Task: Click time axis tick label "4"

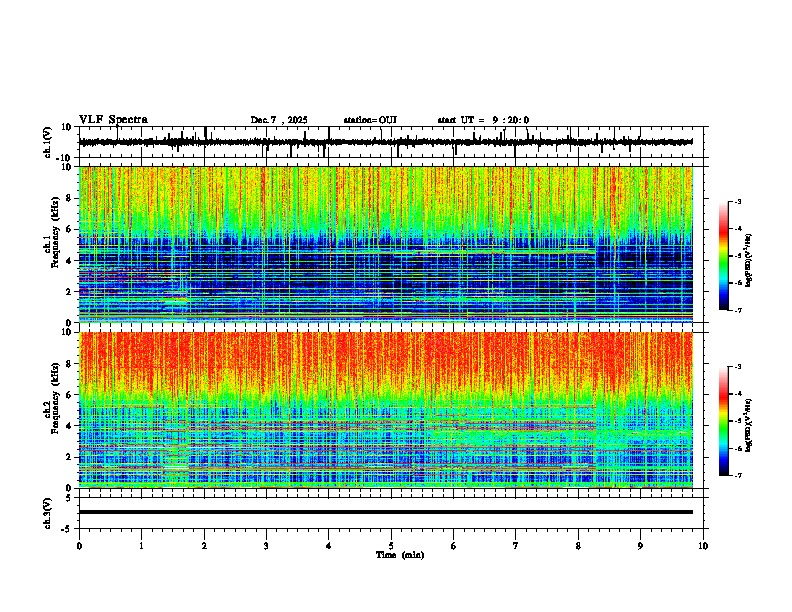Action: point(329,546)
